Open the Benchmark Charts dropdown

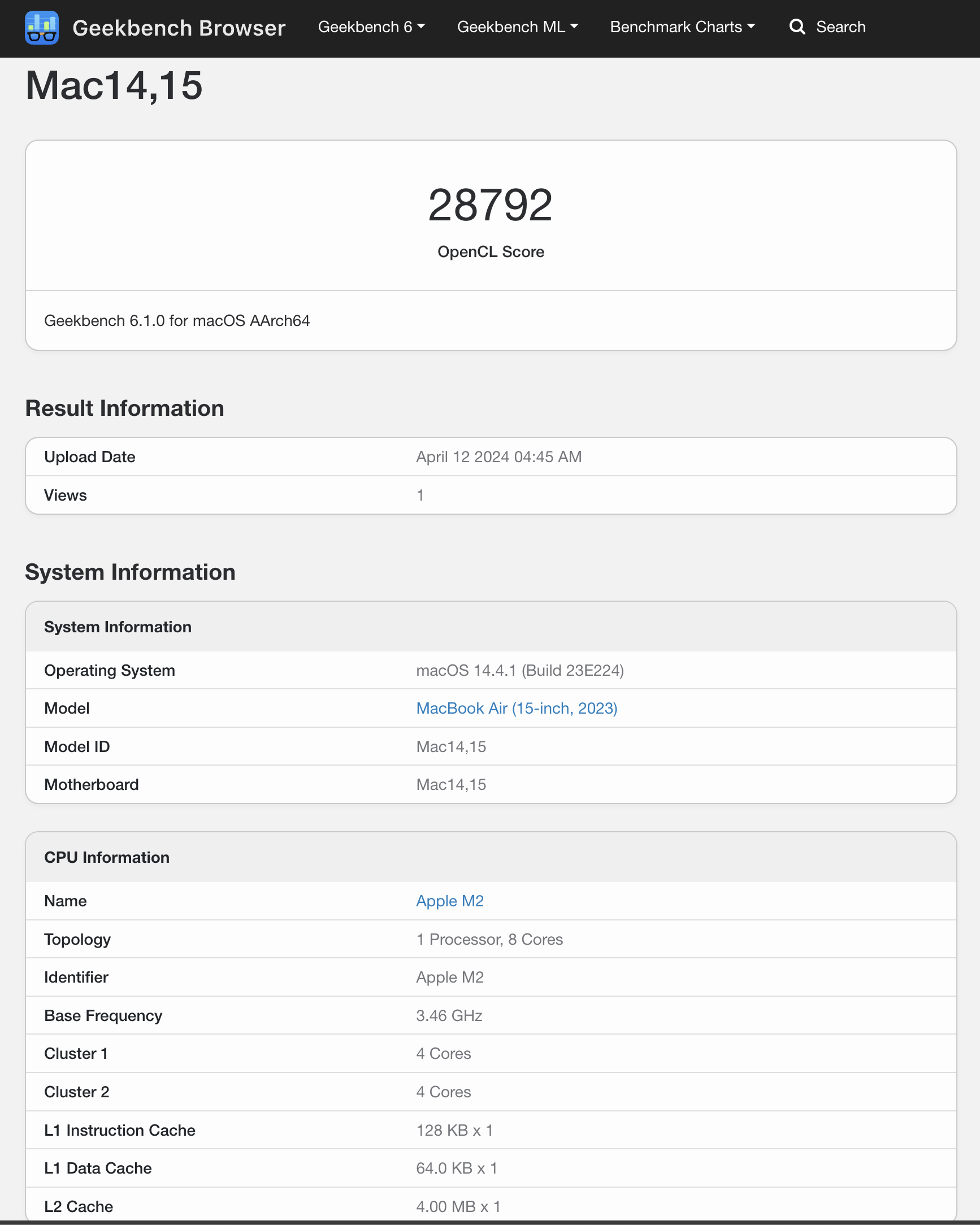pos(682,27)
